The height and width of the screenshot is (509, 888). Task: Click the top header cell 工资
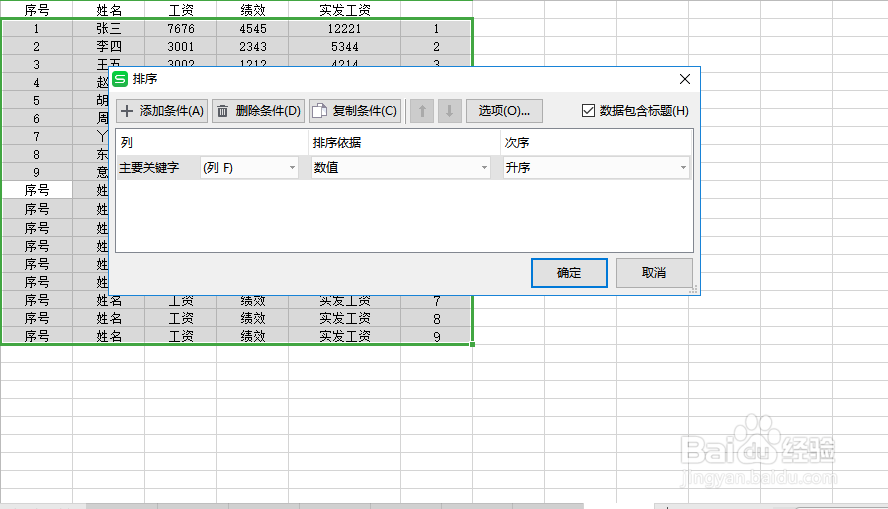(181, 10)
